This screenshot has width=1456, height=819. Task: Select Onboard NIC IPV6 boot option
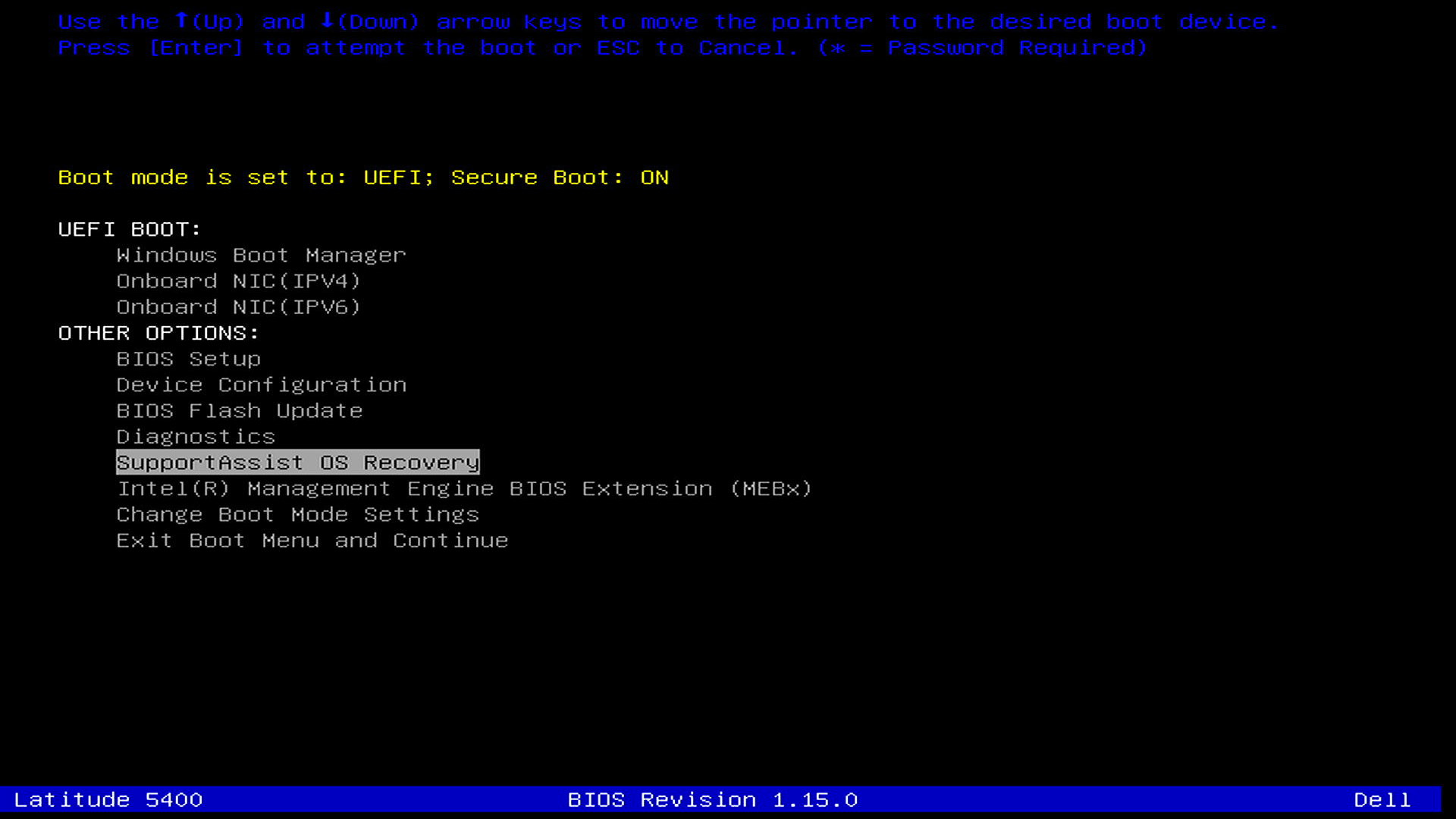[x=239, y=306]
